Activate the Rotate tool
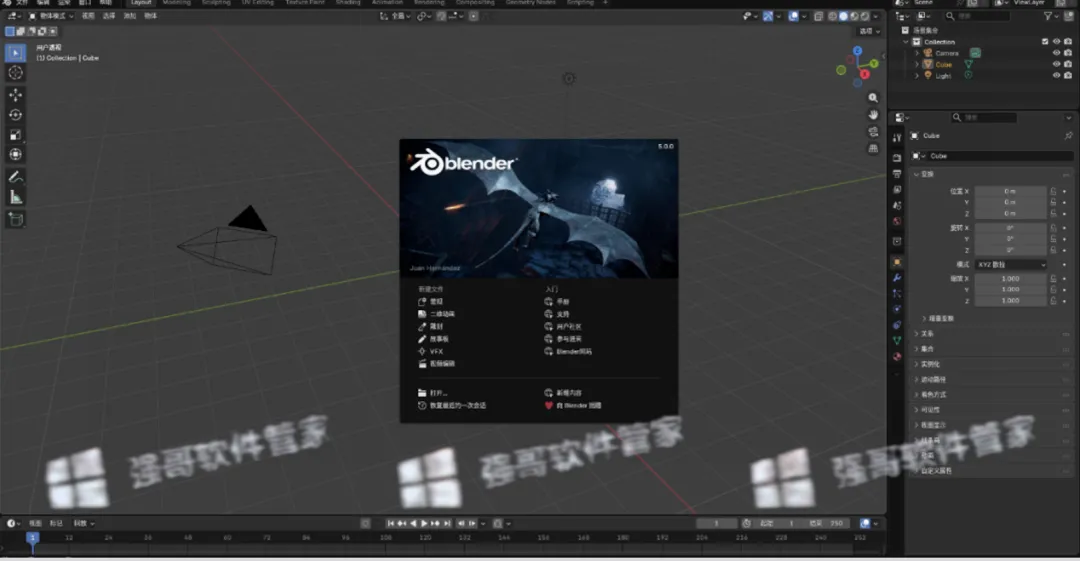The width and height of the screenshot is (1080, 561). click(x=15, y=114)
